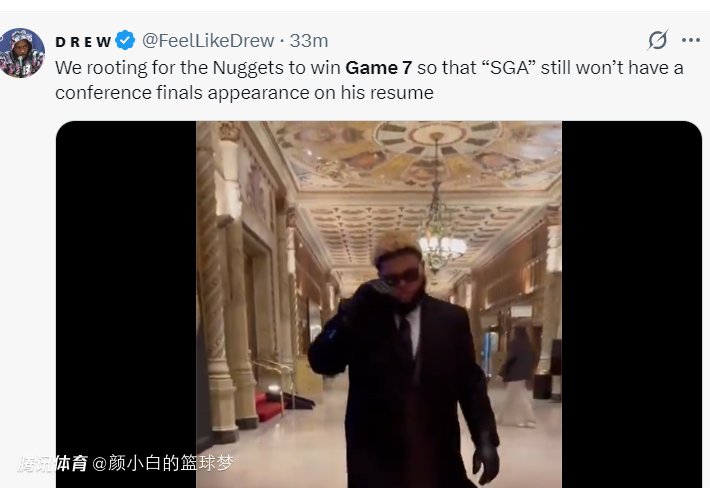The image size is (710, 488).
Task: Open DREW's profile avatar picture
Action: coord(22,53)
